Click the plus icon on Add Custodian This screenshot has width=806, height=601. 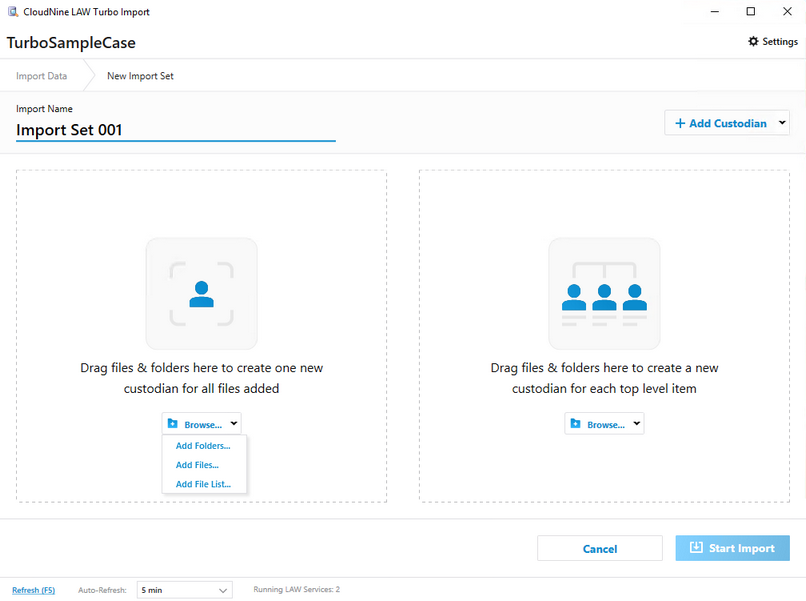click(x=680, y=123)
